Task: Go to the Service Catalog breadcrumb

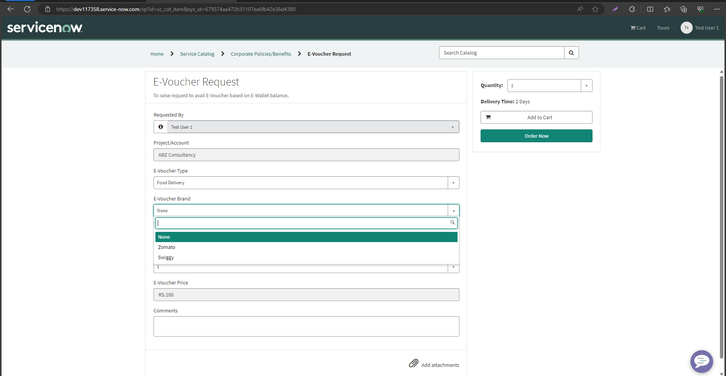Action: [x=197, y=54]
